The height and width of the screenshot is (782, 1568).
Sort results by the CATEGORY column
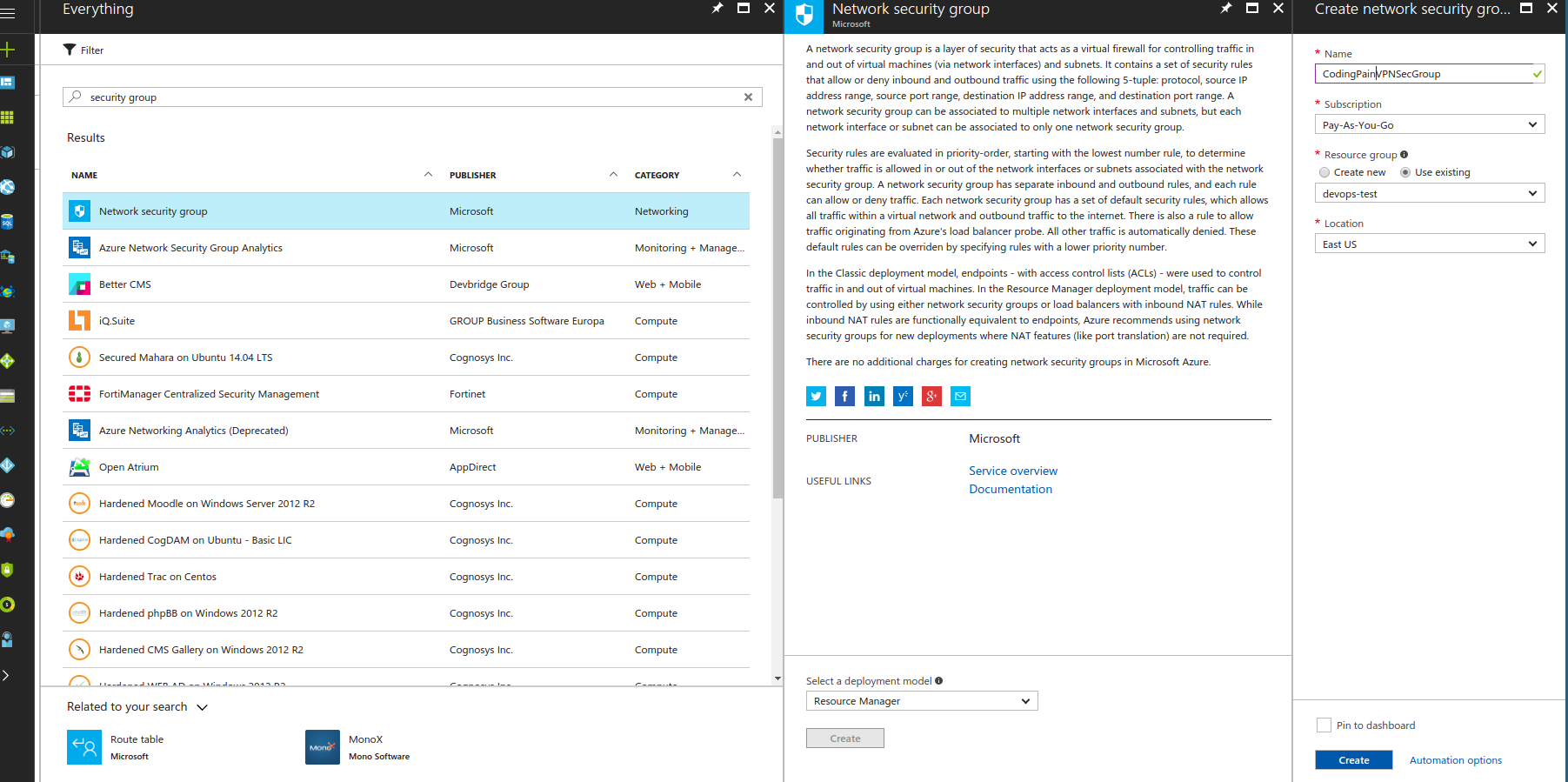click(x=657, y=175)
